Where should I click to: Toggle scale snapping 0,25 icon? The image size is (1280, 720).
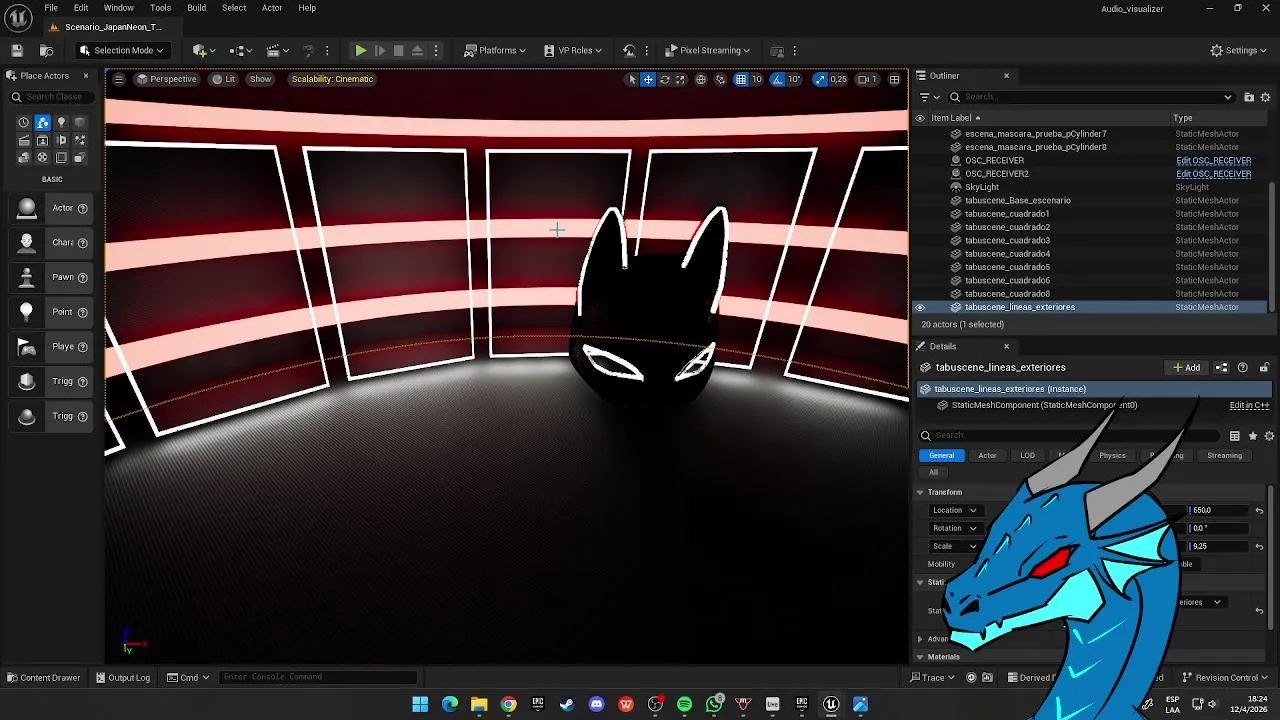[820, 79]
